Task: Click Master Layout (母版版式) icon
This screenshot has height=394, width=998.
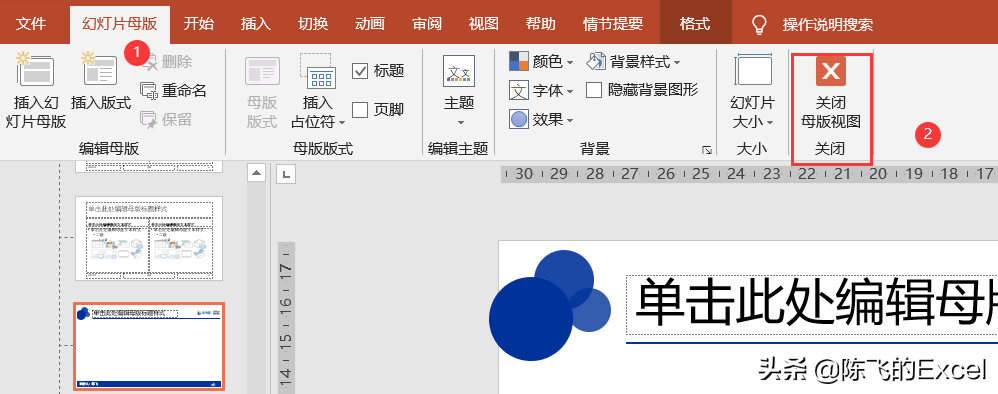Action: [262, 71]
